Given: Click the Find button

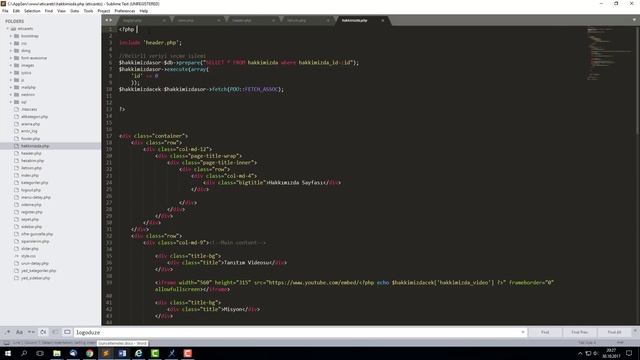Looking at the screenshot, I should click(x=545, y=332).
